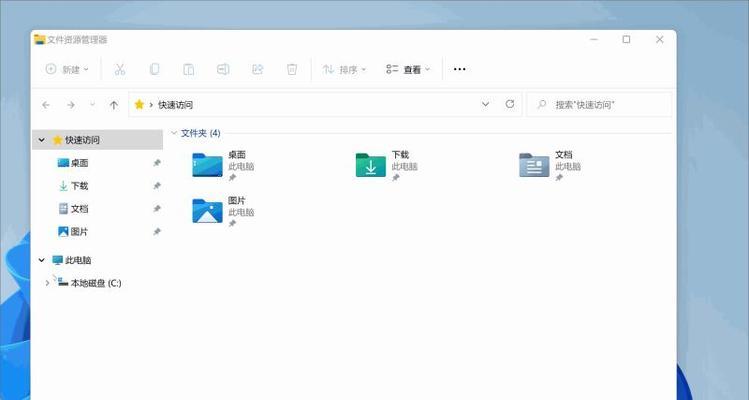Image resolution: width=749 pixels, height=400 pixels.
Task: Click the Share icon in toolbar
Action: pyautogui.click(x=257, y=69)
